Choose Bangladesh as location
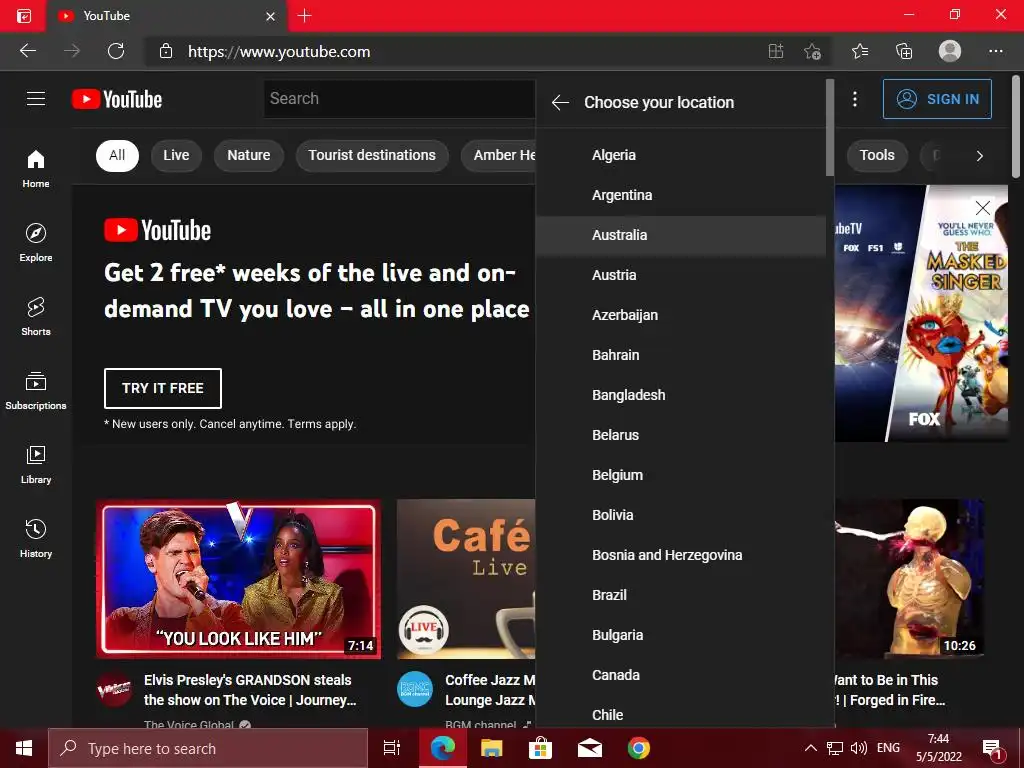Image resolution: width=1024 pixels, height=768 pixels. [680, 395]
